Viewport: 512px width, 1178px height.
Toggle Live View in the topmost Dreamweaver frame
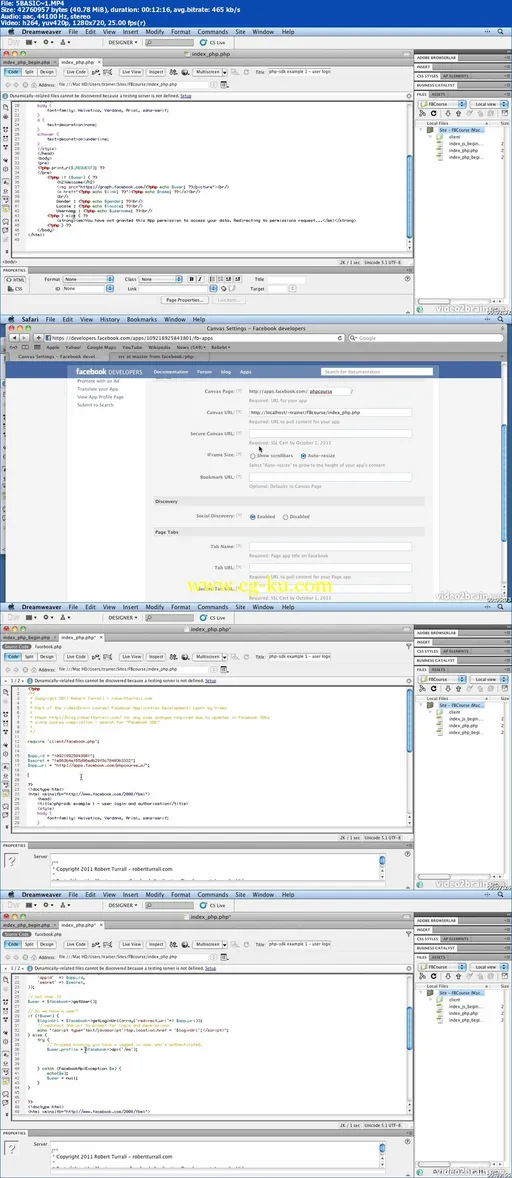point(131,71)
